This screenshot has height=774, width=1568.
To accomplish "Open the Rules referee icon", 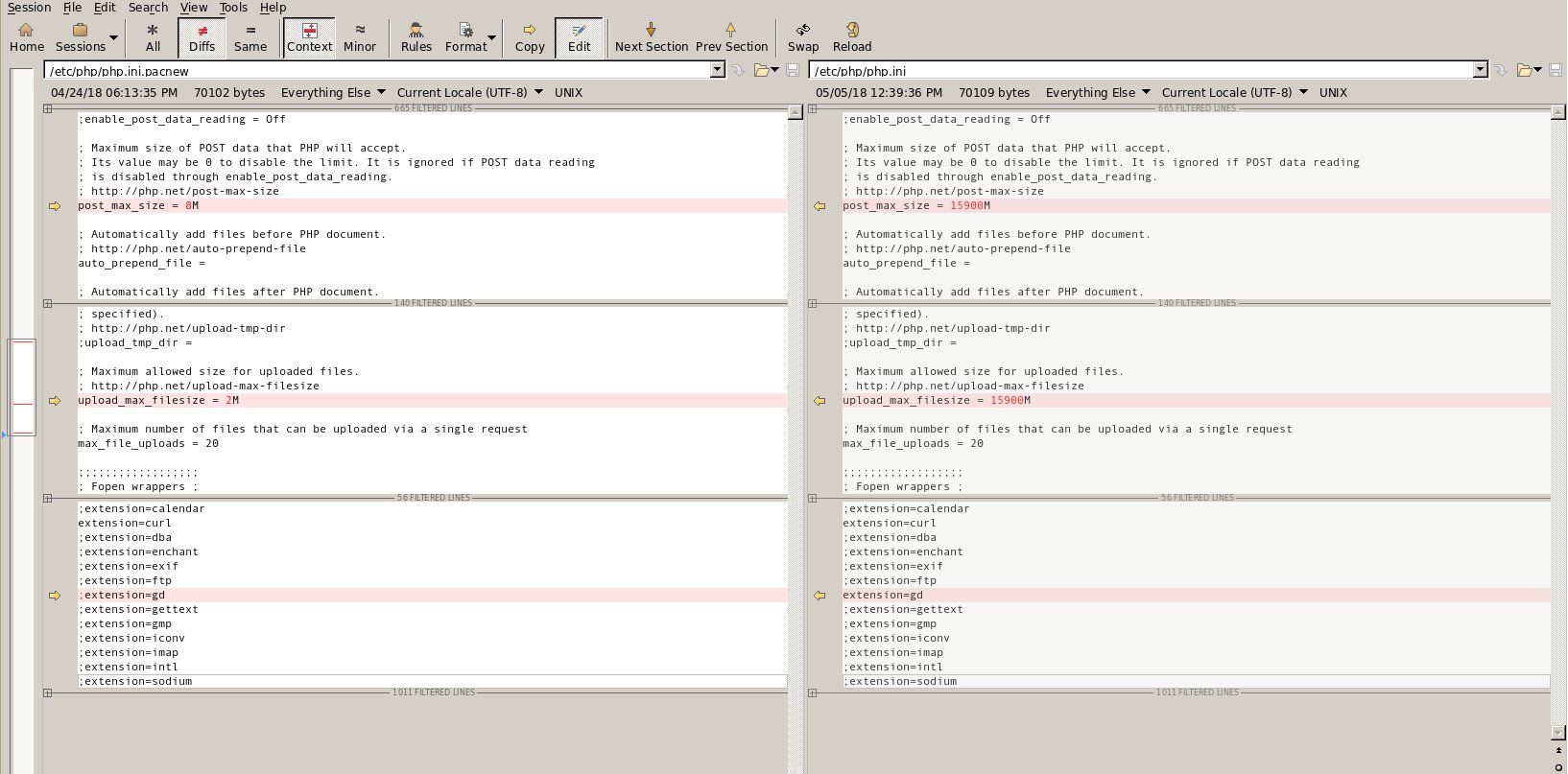I will 416,37.
